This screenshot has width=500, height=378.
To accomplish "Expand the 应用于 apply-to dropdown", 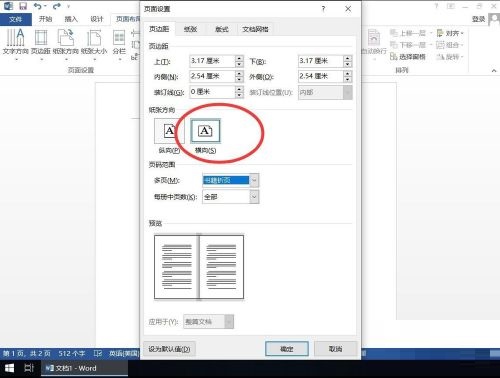I will tap(229, 322).
